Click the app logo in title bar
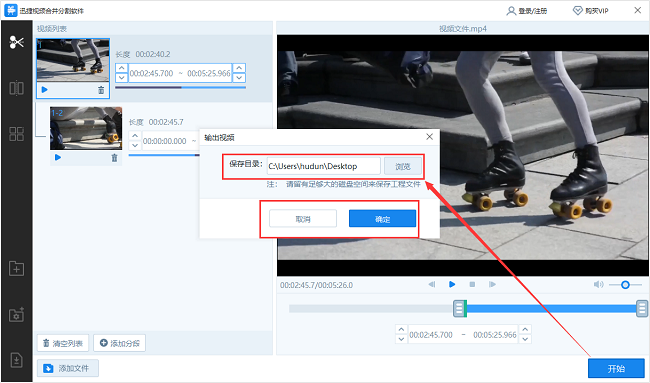This screenshot has height=383, width=650. click(11, 10)
